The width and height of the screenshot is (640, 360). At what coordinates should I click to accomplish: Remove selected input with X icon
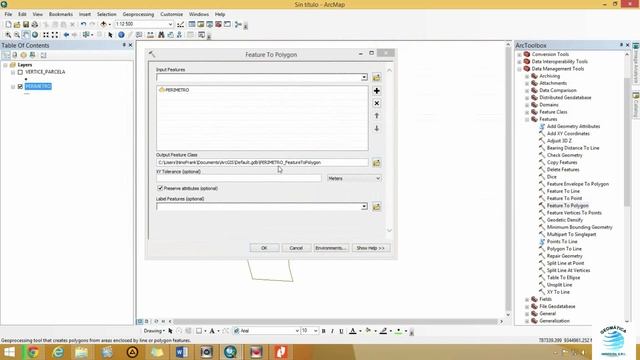click(377, 103)
